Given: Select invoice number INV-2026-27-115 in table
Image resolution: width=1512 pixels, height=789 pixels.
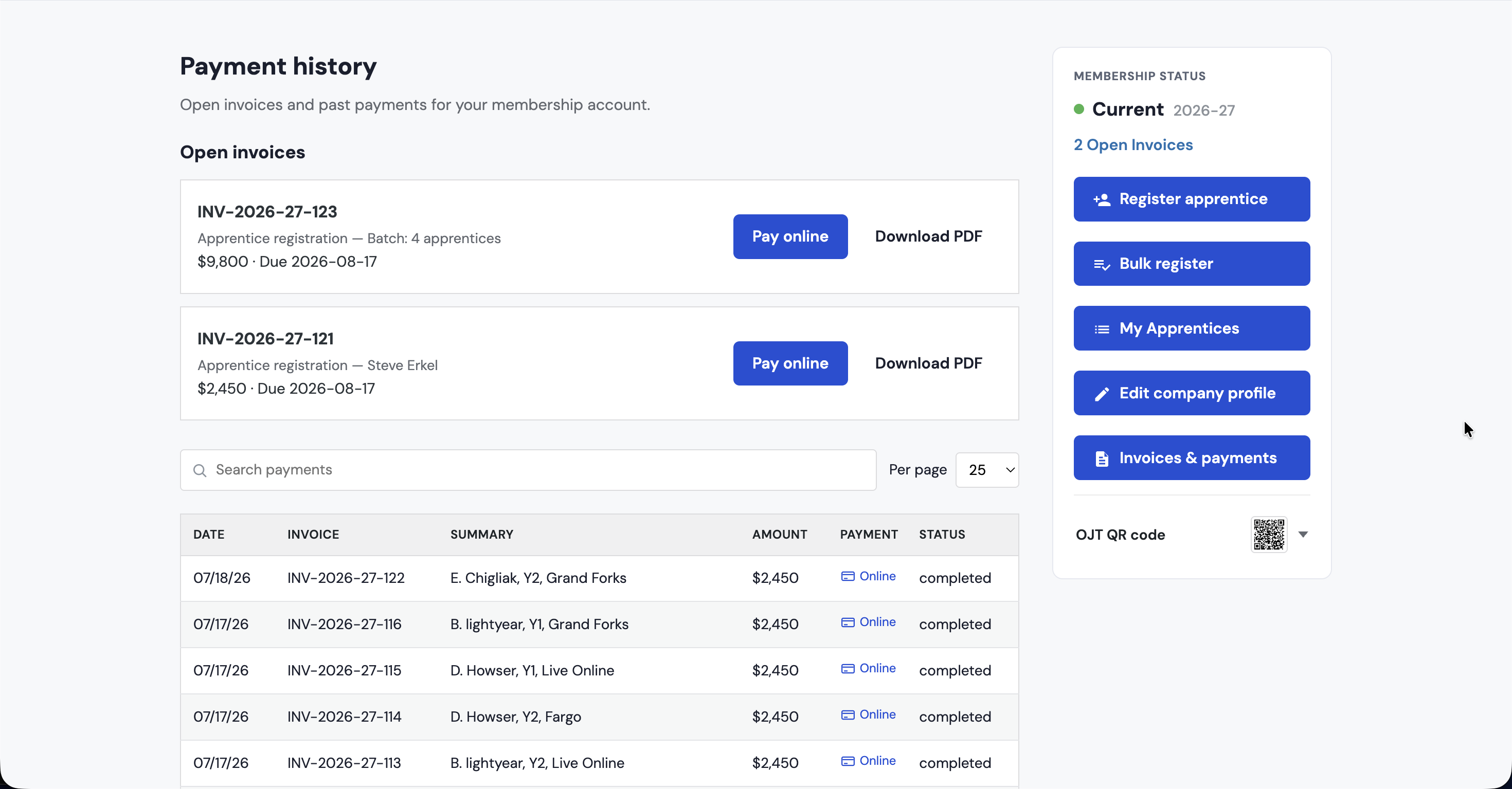Looking at the screenshot, I should pos(344,670).
